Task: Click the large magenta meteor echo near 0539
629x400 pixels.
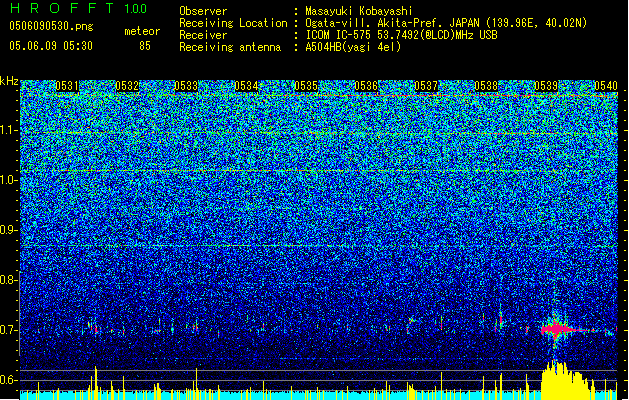Action: pos(557,329)
